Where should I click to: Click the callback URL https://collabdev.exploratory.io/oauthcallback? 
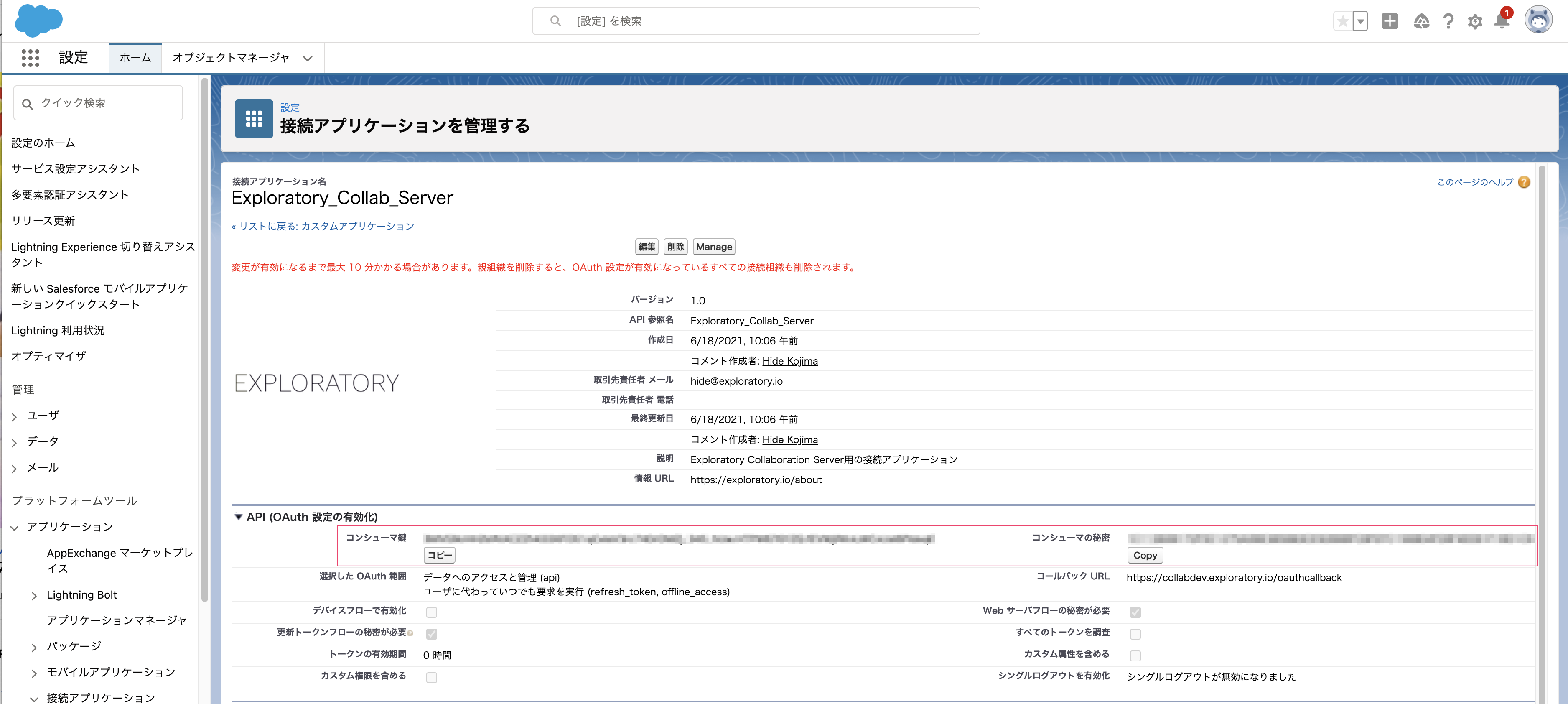point(1234,577)
